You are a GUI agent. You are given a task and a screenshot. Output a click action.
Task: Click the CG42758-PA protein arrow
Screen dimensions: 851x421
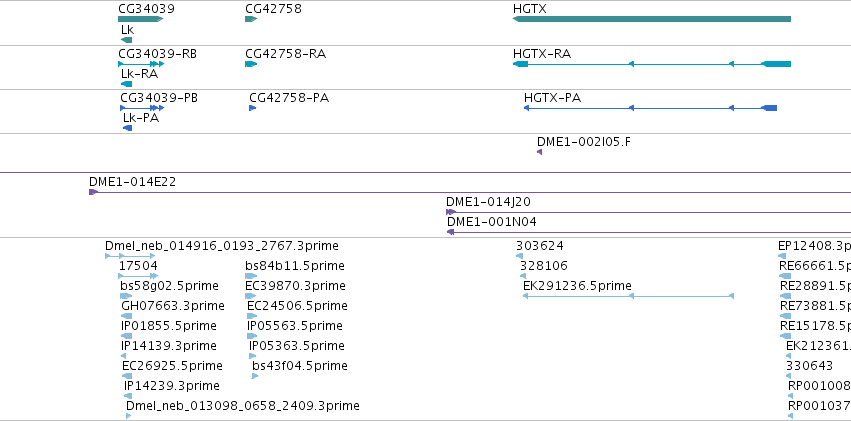252,108
